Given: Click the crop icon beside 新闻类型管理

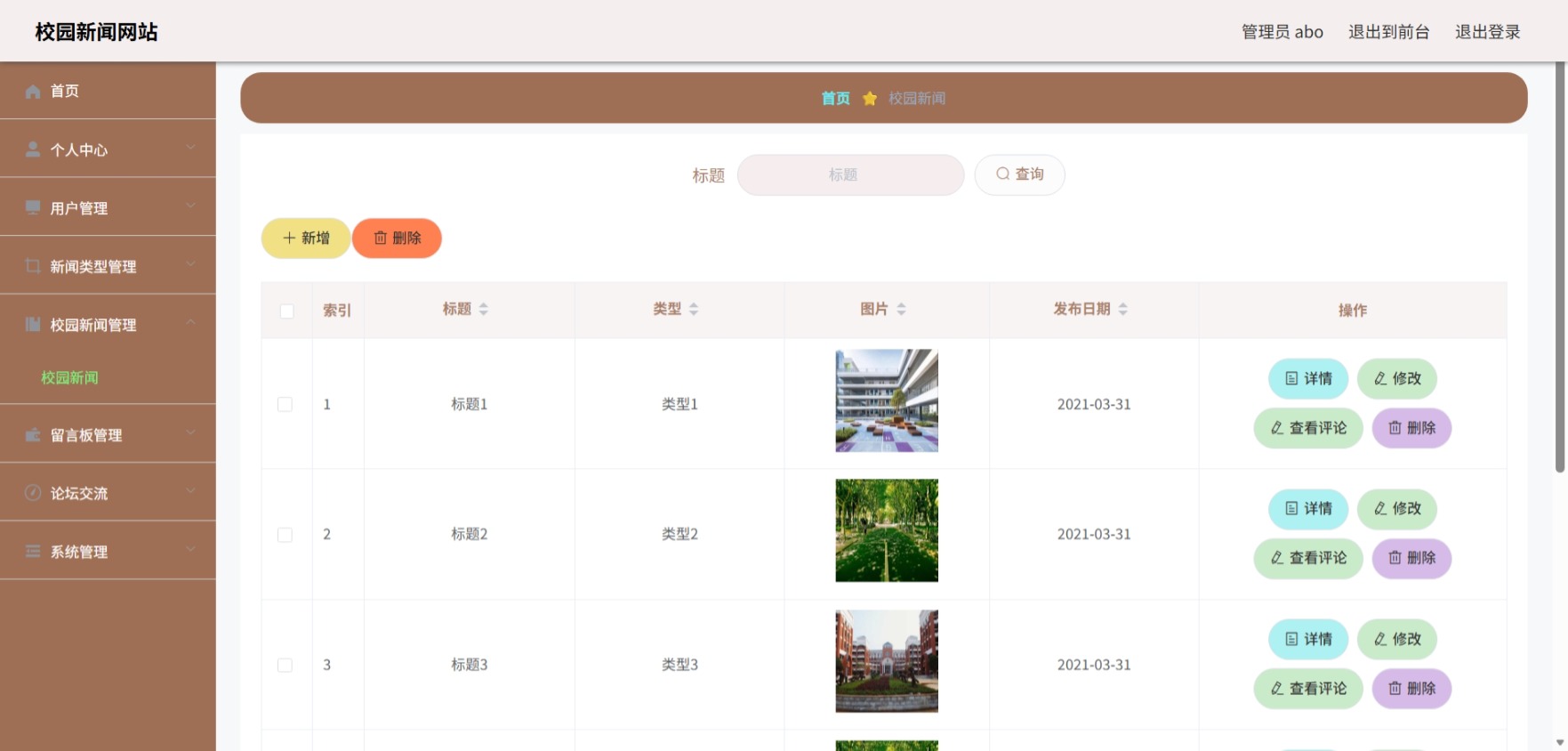Looking at the screenshot, I should coord(33,266).
